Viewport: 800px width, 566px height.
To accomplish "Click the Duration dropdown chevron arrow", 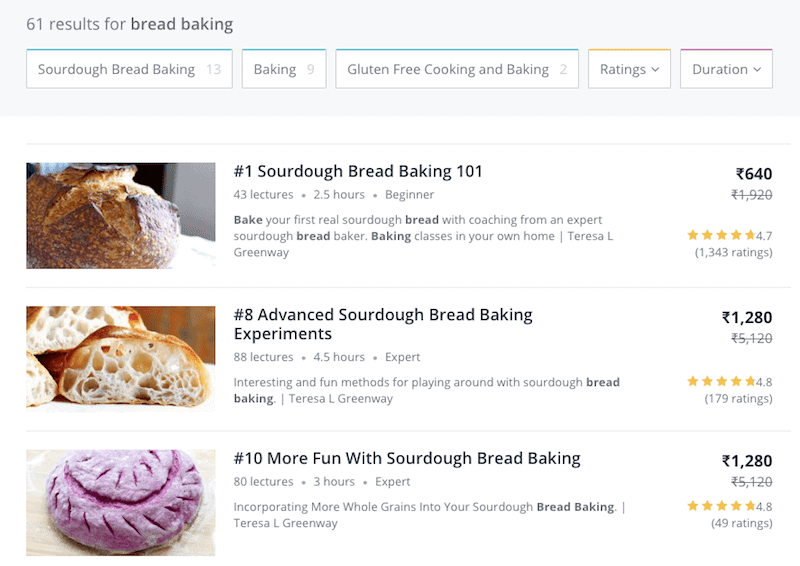I will tap(757, 69).
